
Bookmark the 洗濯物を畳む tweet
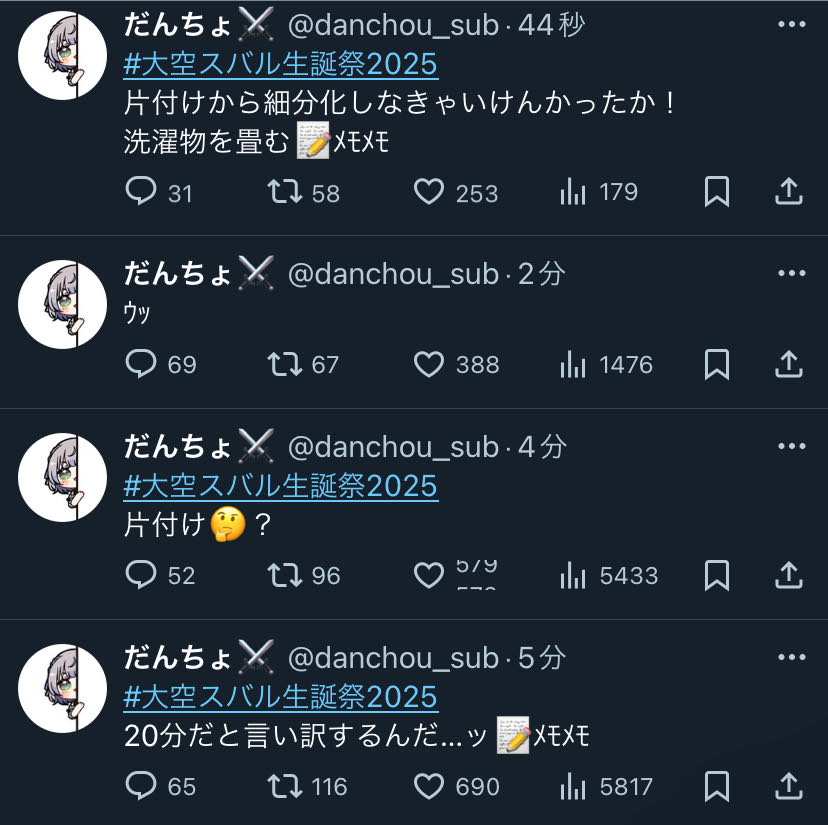click(x=717, y=191)
